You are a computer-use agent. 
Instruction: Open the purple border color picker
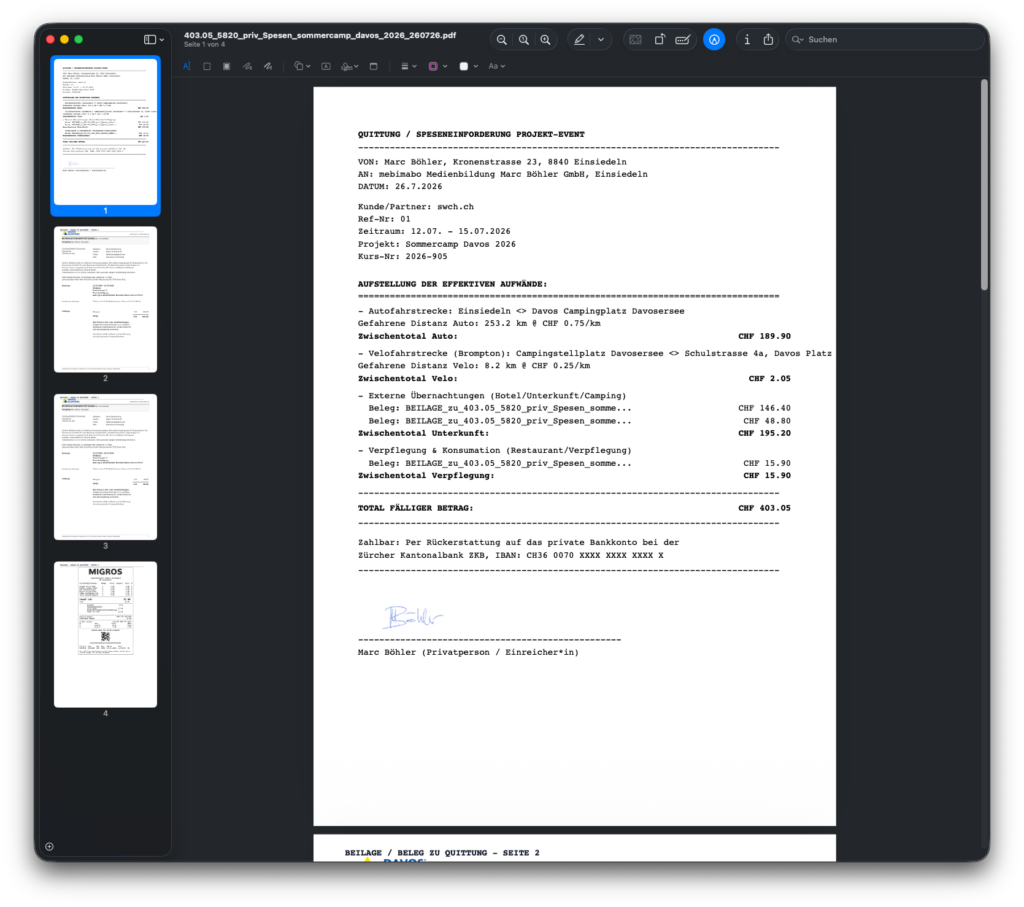[437, 66]
